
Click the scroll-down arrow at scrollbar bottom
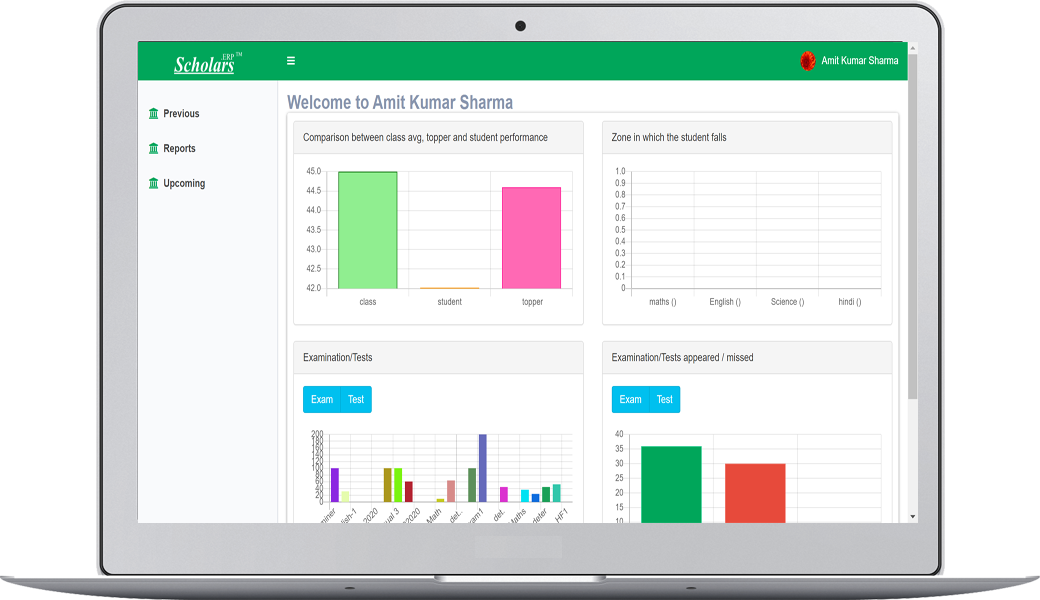click(912, 516)
